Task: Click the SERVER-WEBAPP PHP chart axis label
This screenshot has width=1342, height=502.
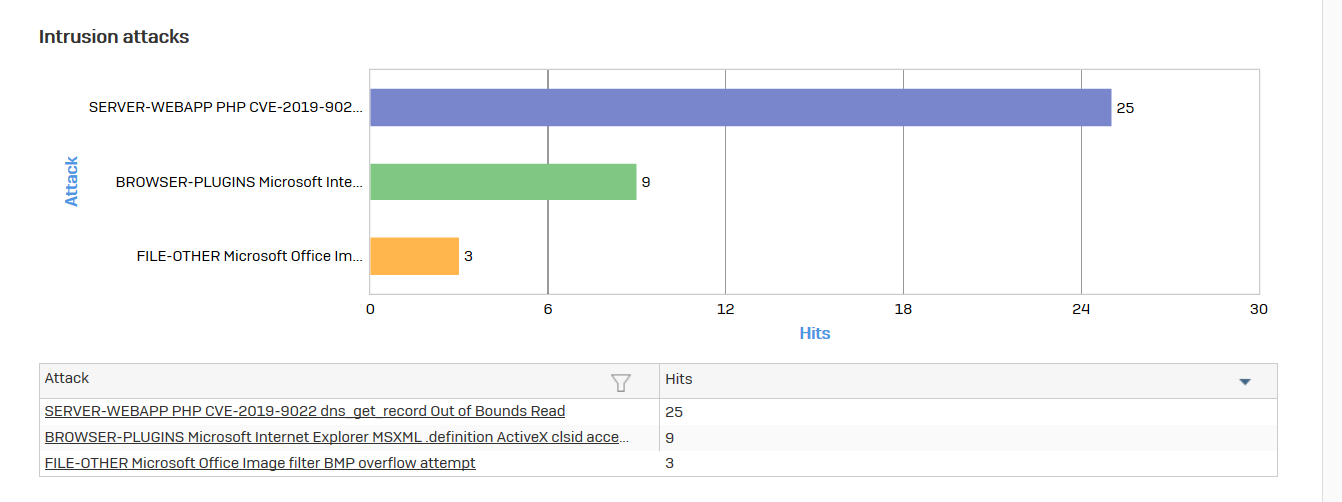Action: click(226, 108)
